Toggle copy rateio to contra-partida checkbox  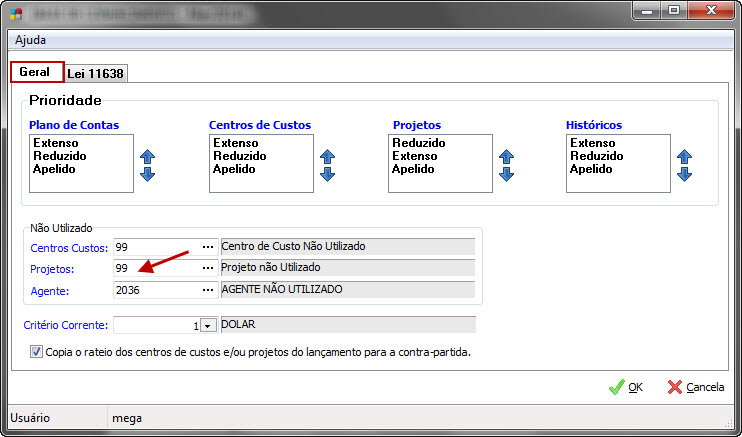point(37,352)
